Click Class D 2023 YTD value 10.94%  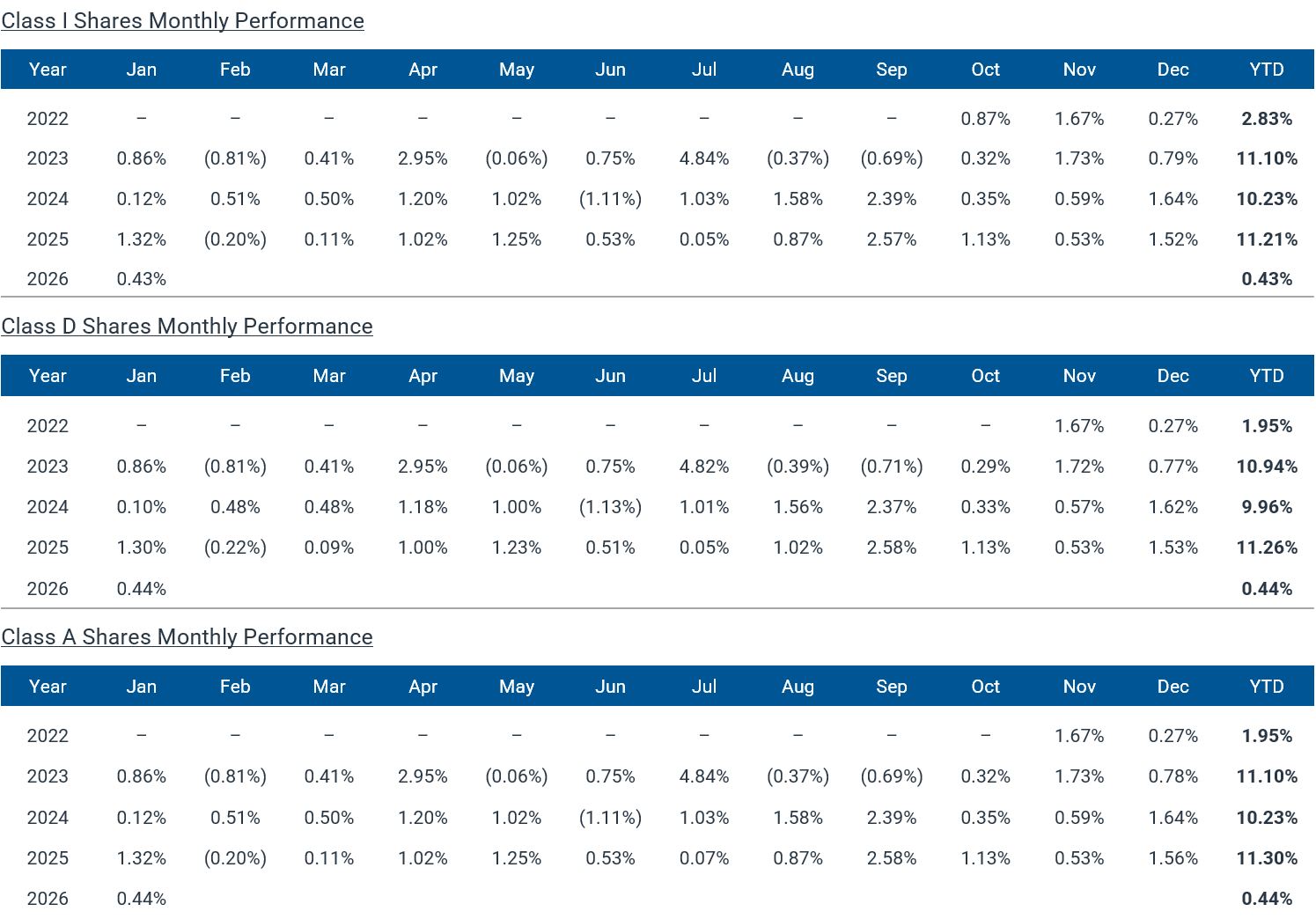[x=1266, y=467]
